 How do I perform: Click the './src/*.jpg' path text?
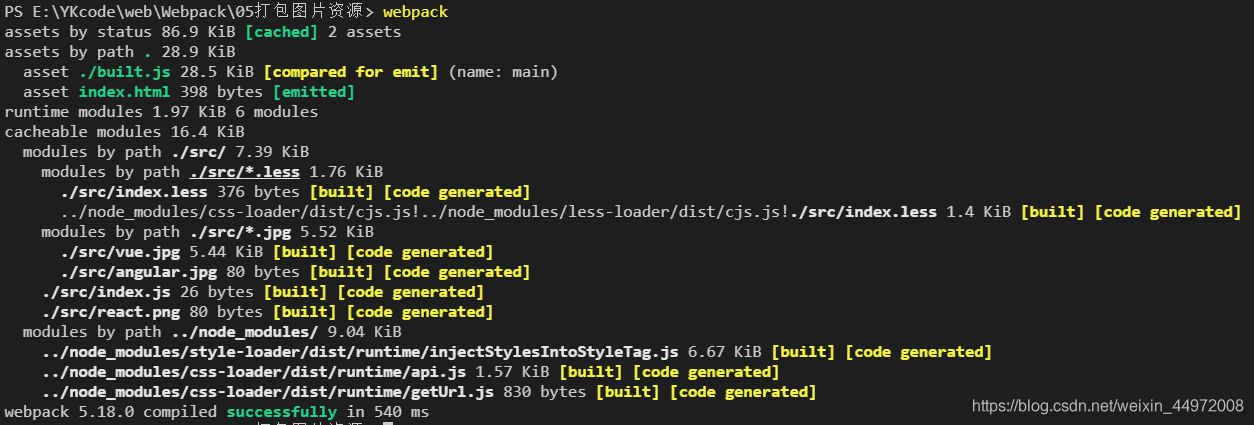(x=240, y=232)
